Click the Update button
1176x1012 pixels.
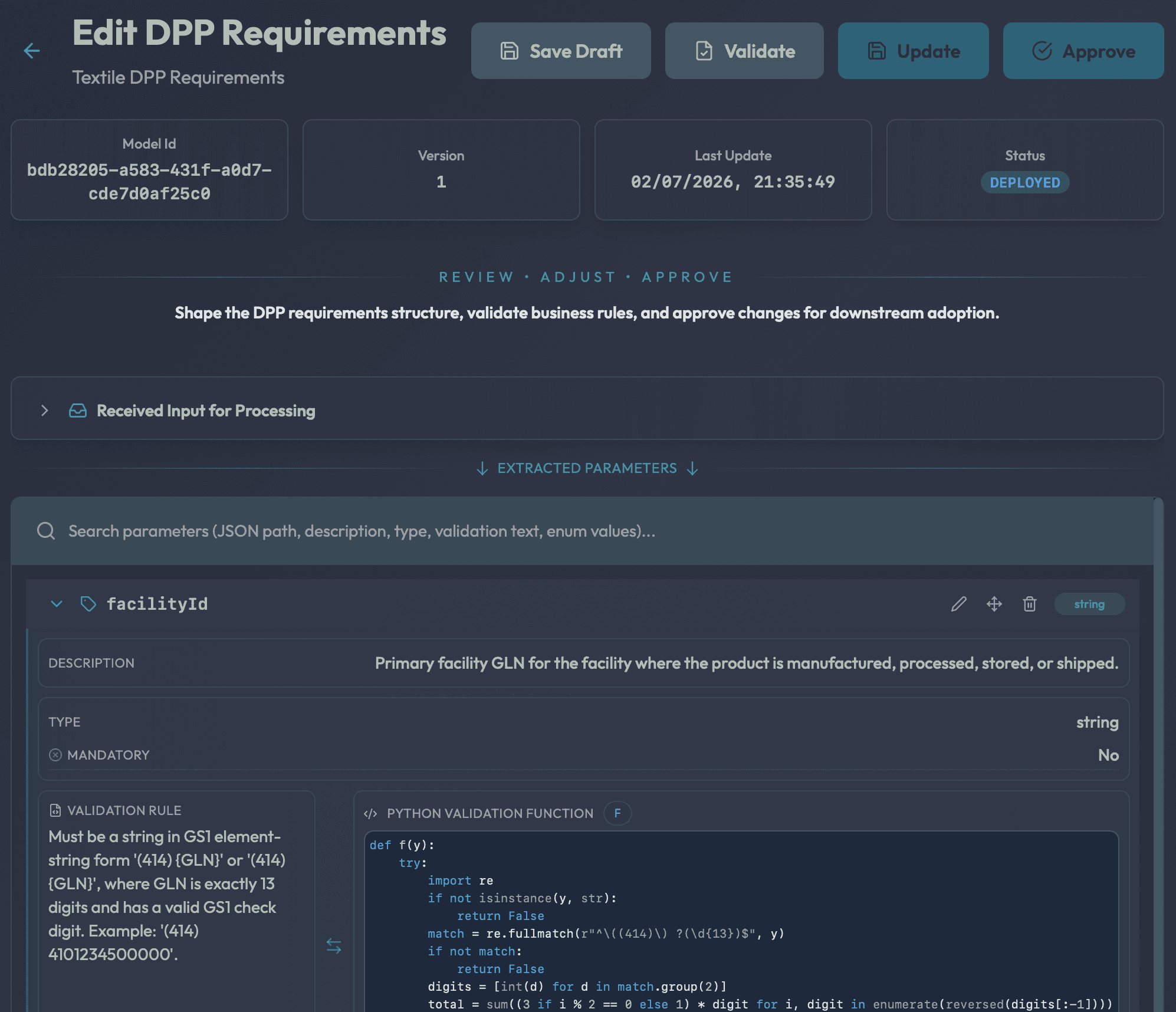(x=913, y=51)
